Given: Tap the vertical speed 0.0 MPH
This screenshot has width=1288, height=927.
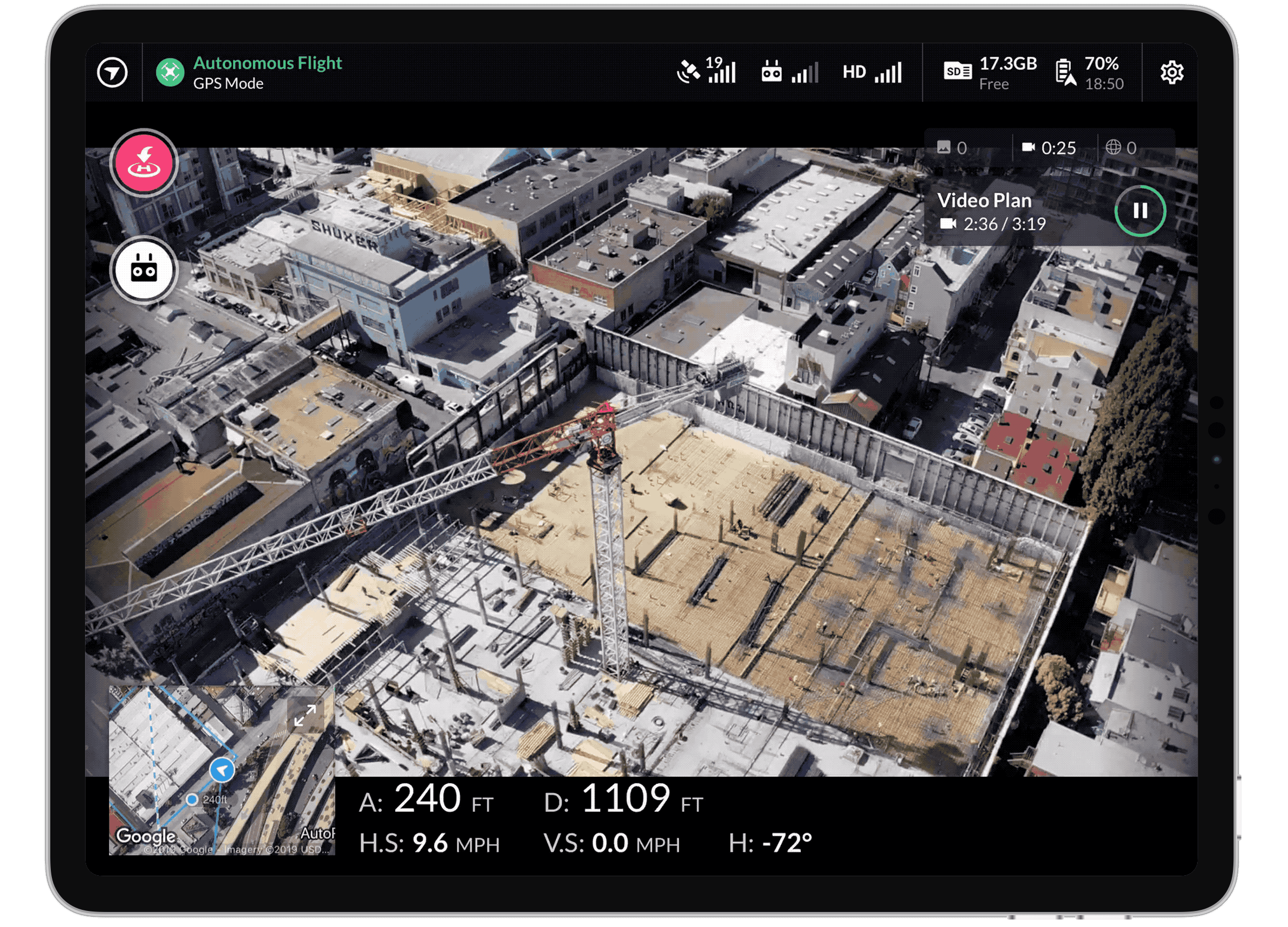Looking at the screenshot, I should click(x=611, y=844).
